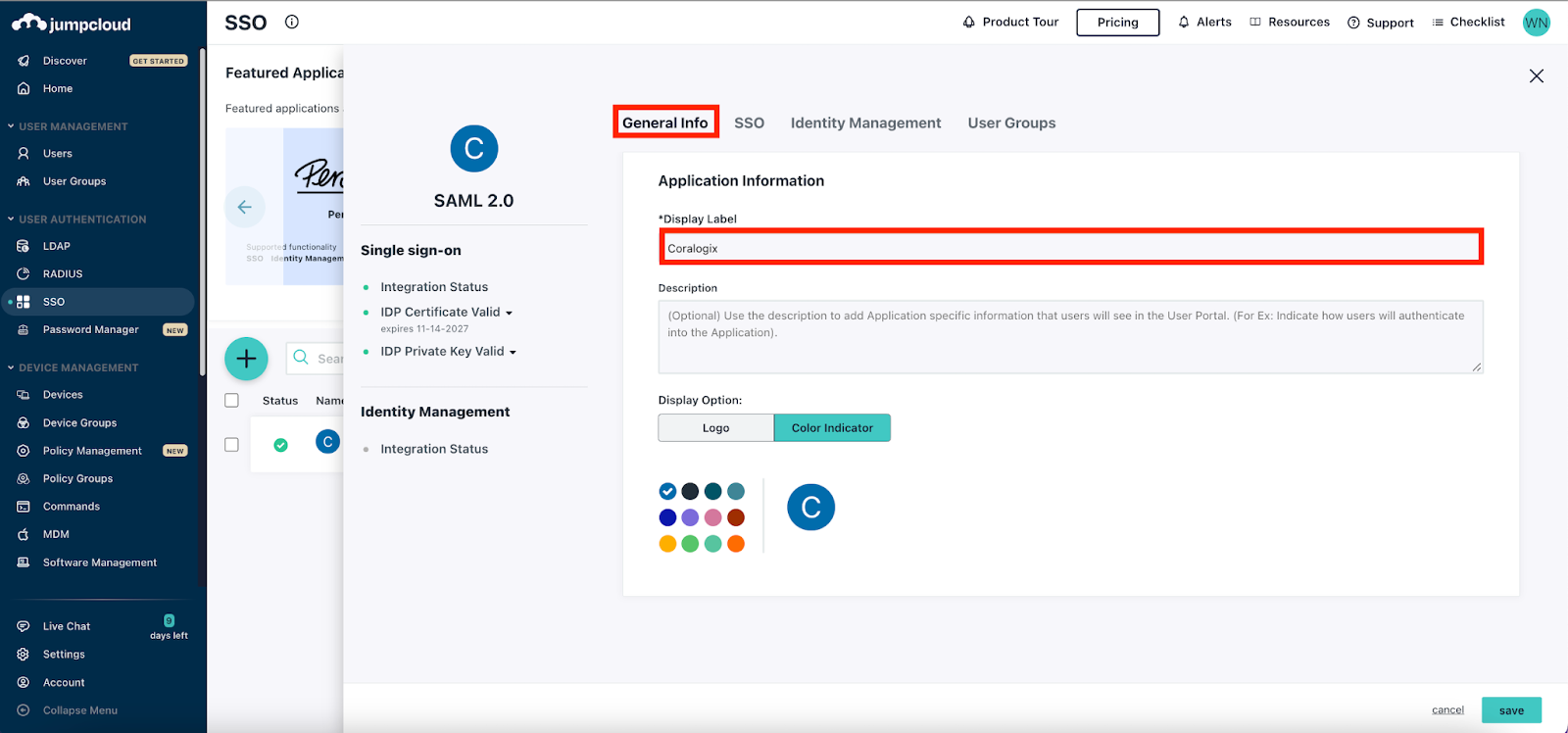Click the Software Management icon

24,562
